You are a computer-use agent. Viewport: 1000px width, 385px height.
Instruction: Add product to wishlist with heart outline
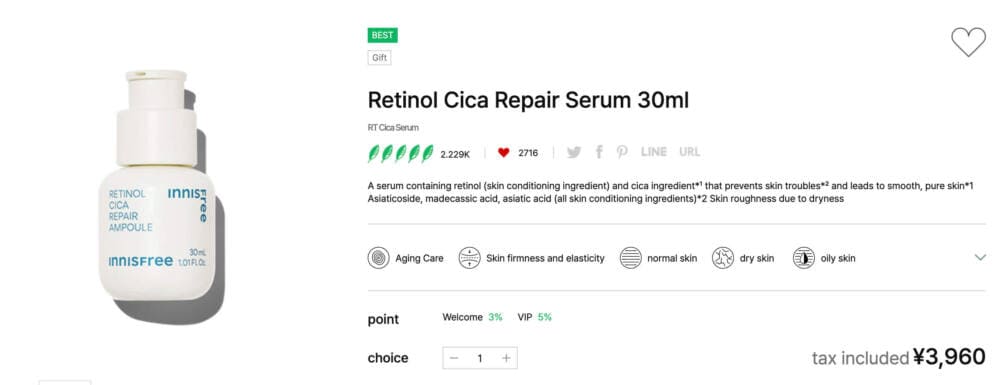pos(968,42)
